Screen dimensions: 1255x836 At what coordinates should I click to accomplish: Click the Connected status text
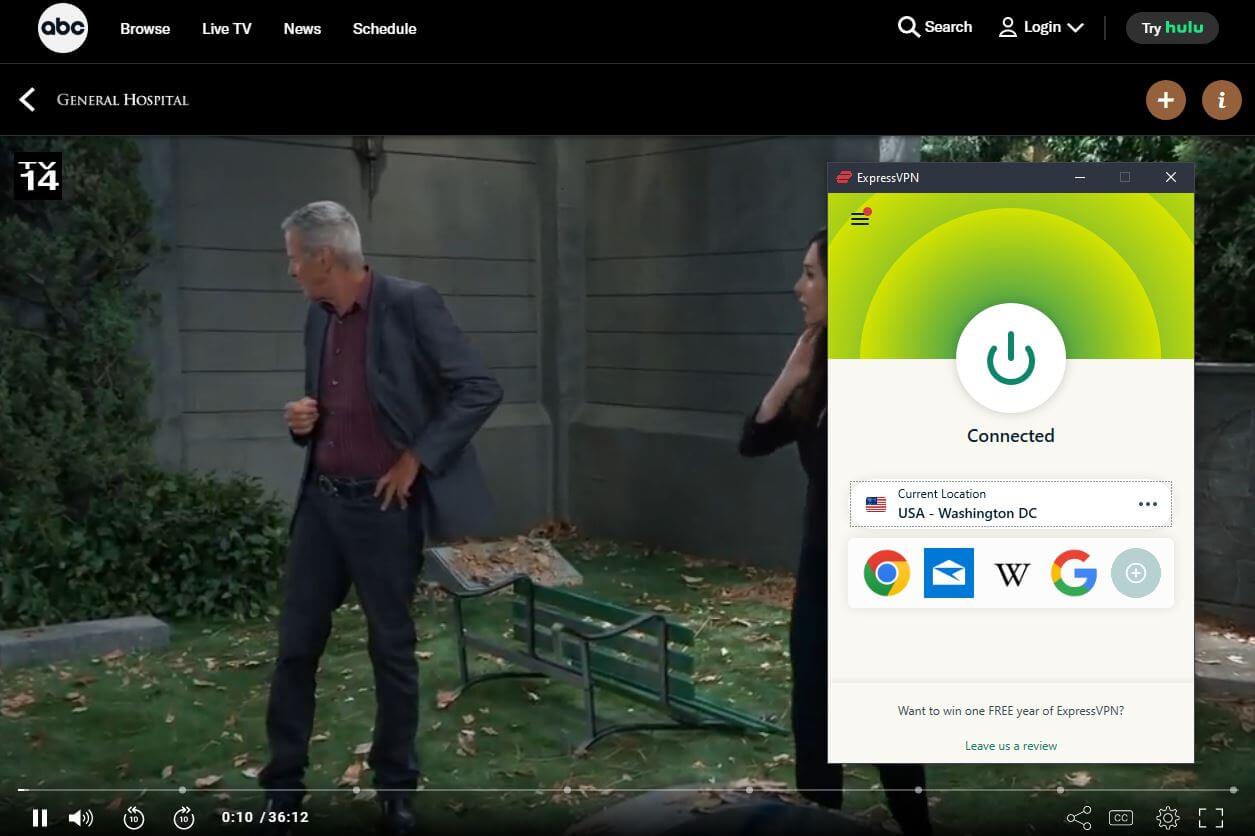(1011, 436)
